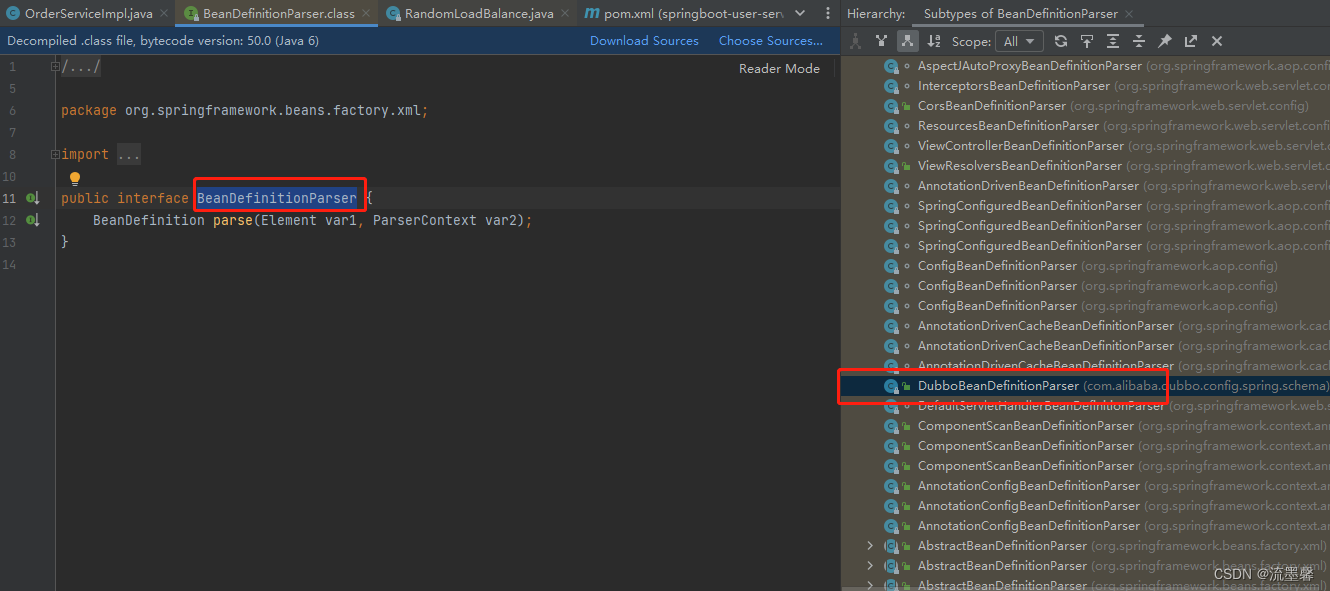Click the implementations gutter icon on line 11

32,198
